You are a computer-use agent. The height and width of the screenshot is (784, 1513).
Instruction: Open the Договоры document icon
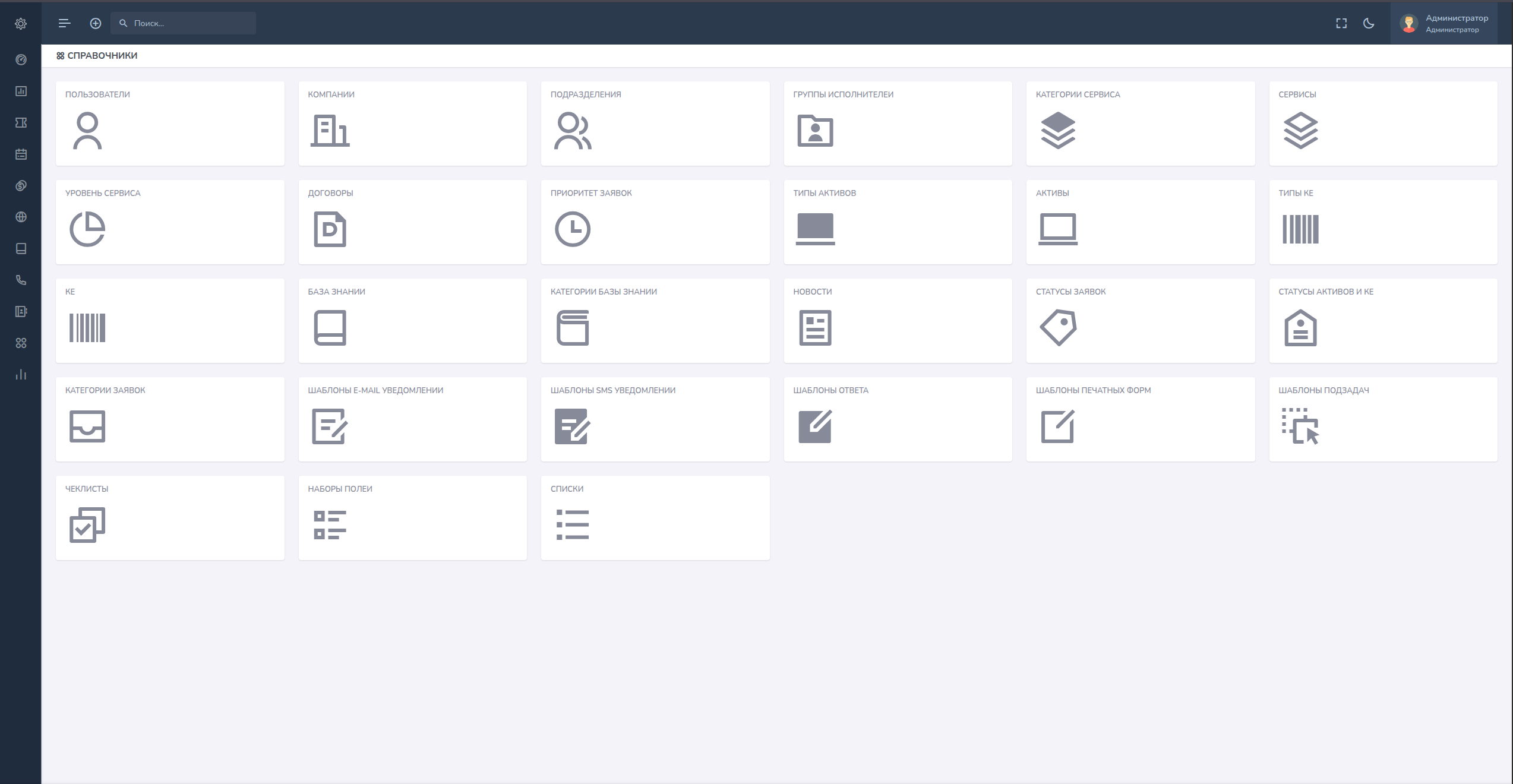click(330, 229)
